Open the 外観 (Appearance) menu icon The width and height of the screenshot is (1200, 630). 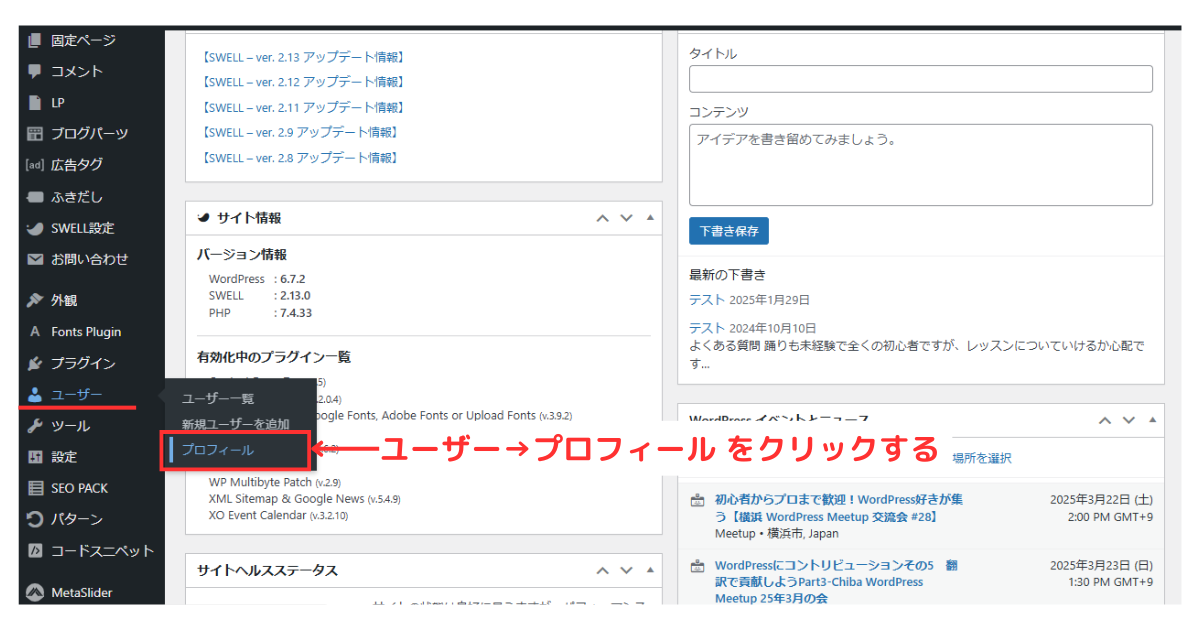point(35,299)
